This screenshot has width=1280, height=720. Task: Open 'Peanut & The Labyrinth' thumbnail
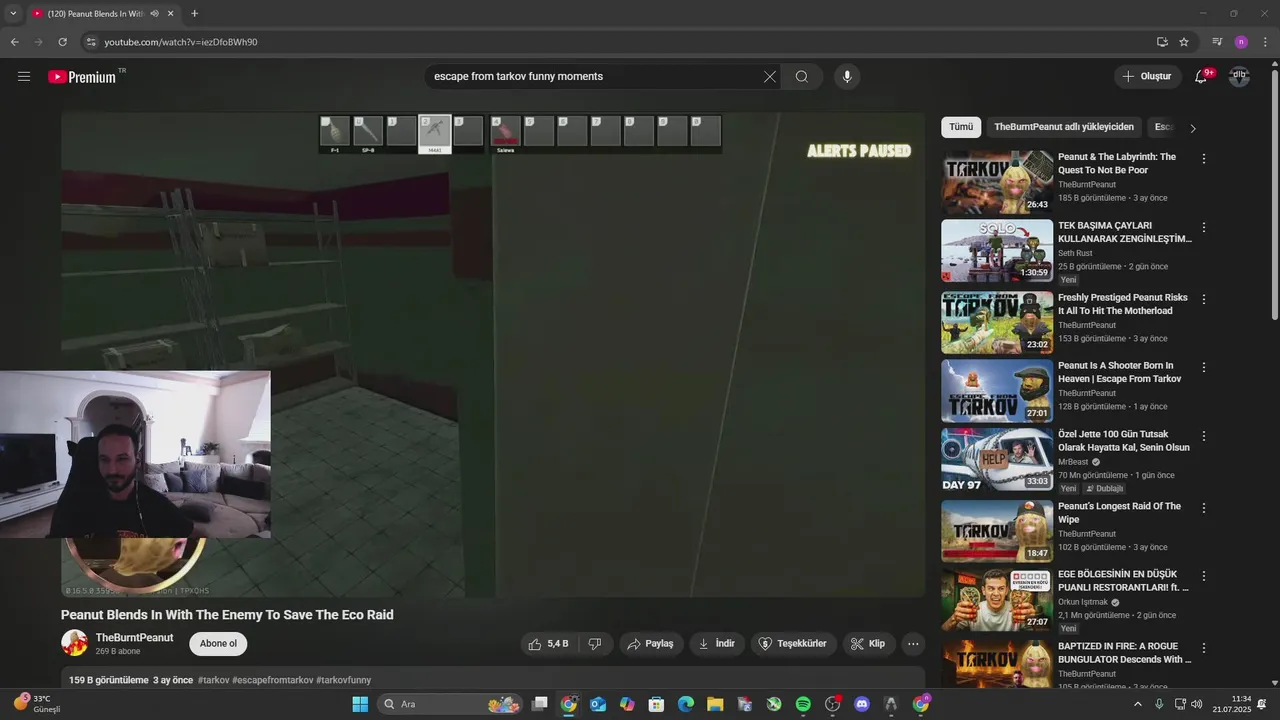(x=997, y=182)
